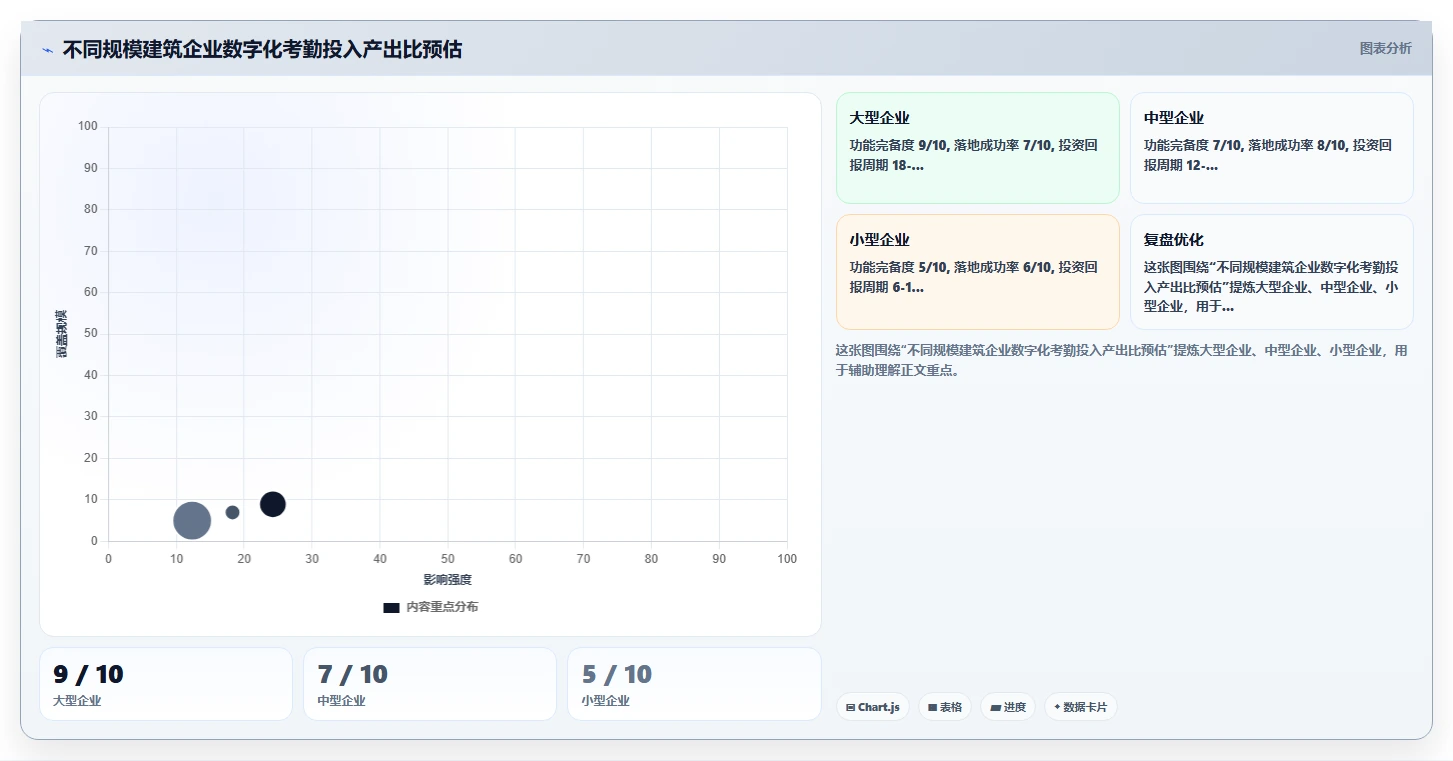Viewport: 1453px width, 761px height.
Task: Click the 进度 tag chip
Action: pos(1008,707)
